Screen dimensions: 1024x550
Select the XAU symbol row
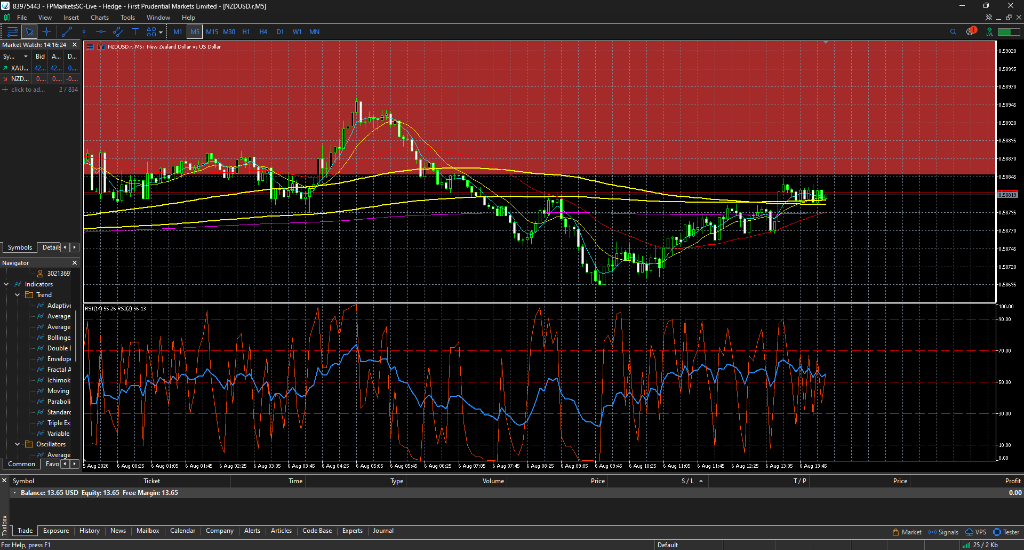click(40, 68)
